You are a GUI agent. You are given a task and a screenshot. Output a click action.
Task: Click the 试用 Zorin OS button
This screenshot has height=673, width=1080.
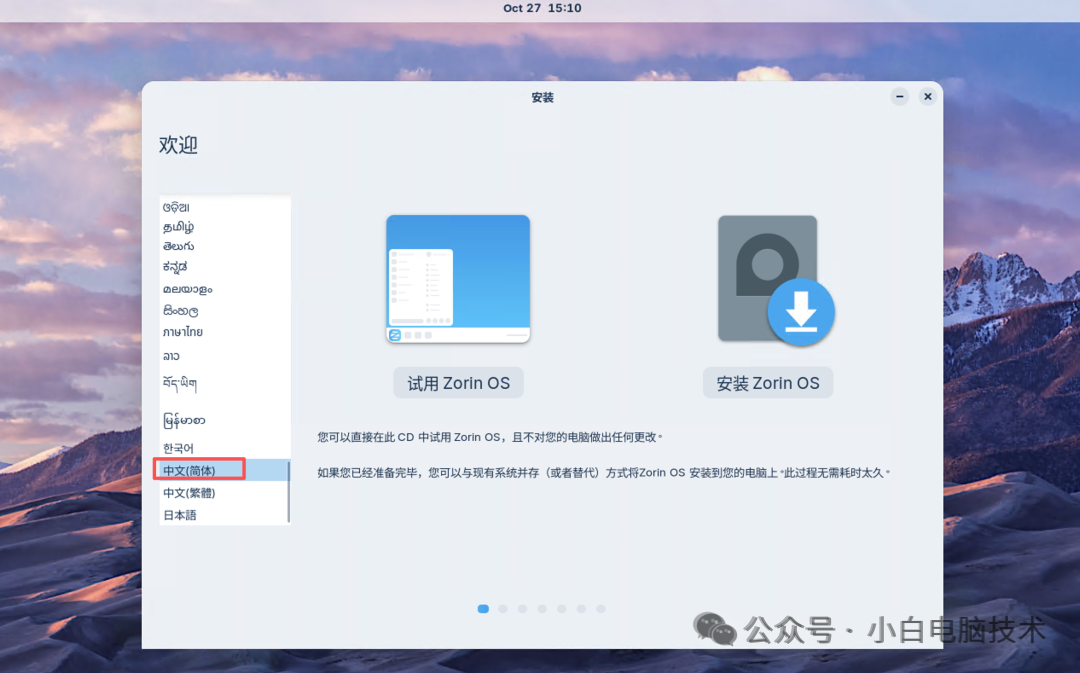point(457,382)
